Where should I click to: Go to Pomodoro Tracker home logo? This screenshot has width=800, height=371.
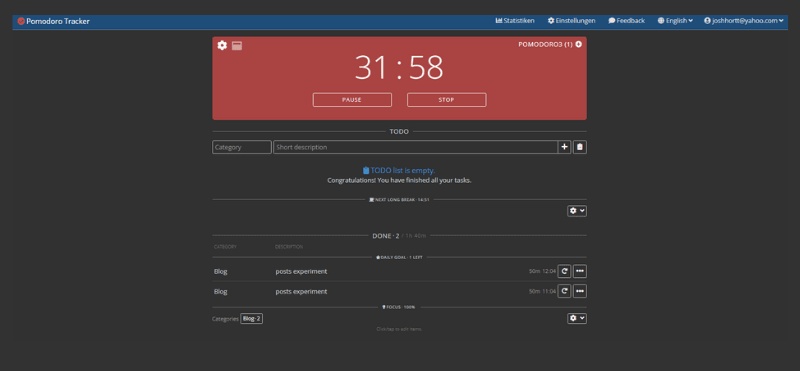tap(54, 21)
